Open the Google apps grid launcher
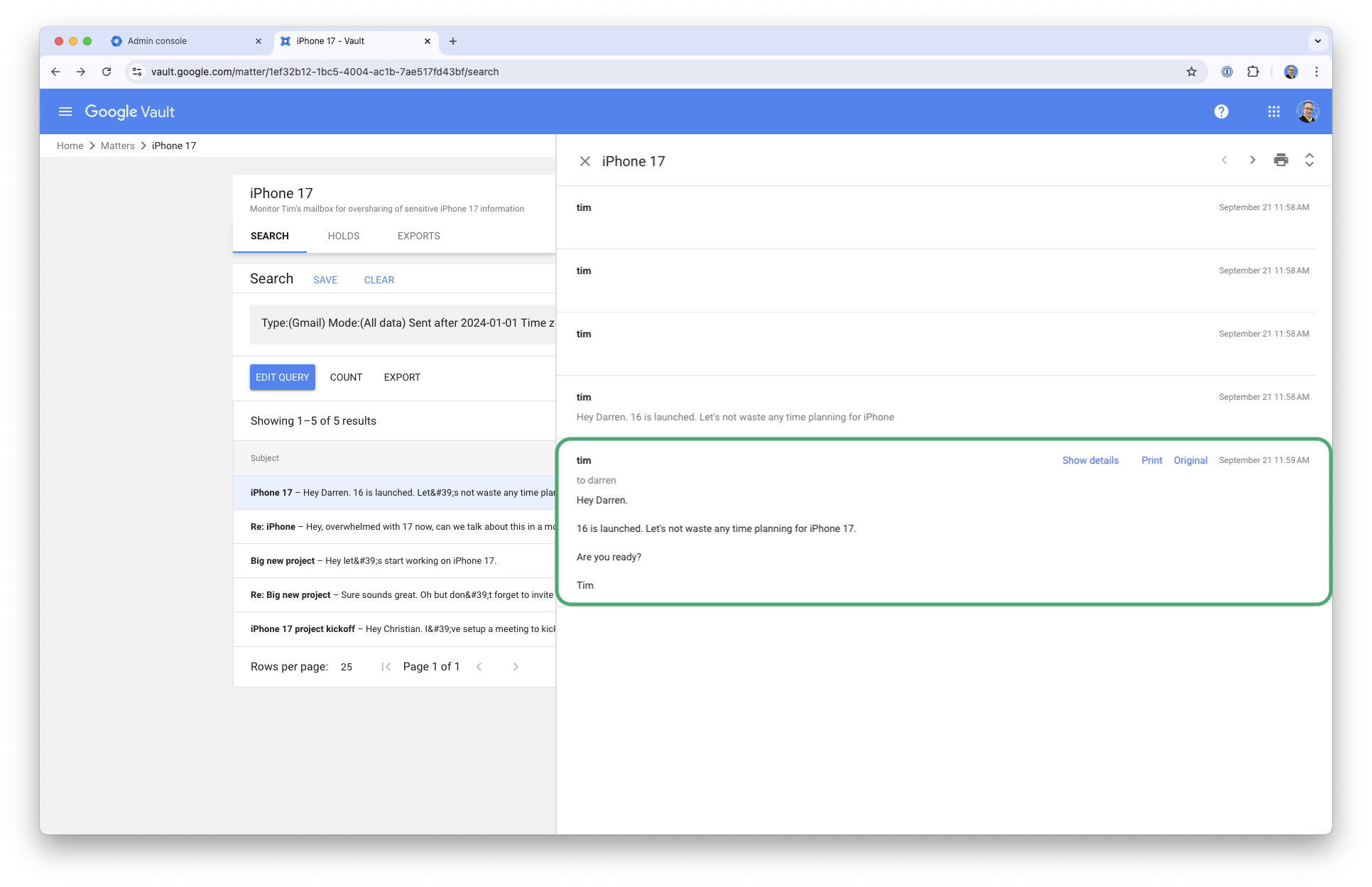The width and height of the screenshot is (1372, 887). pos(1274,111)
